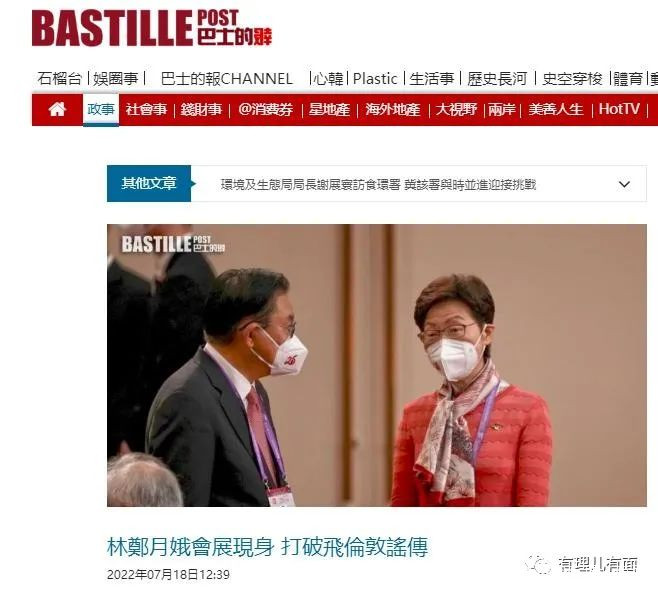This screenshot has width=658, height=593.
Task: Open the 海外地產 section
Action: [x=393, y=110]
